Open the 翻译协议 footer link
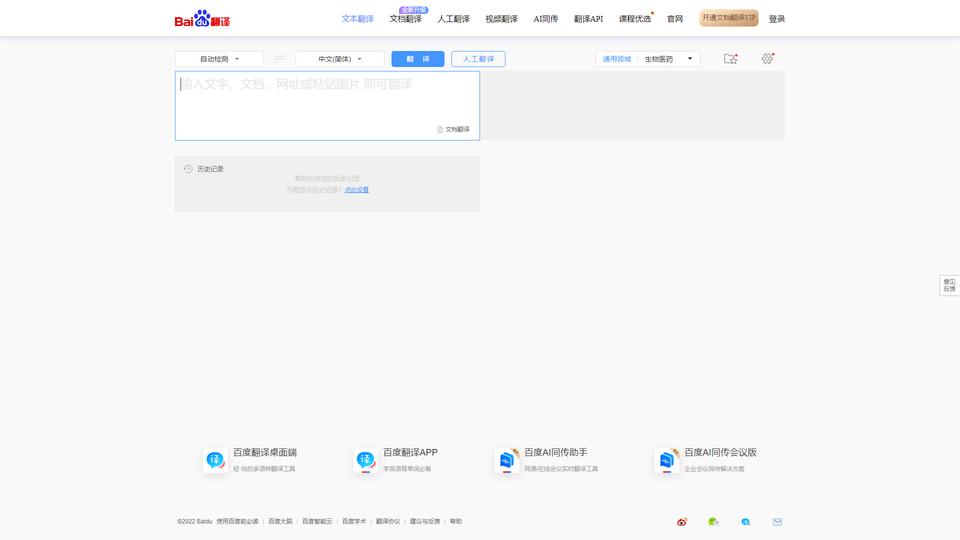960x540 pixels. click(388, 522)
